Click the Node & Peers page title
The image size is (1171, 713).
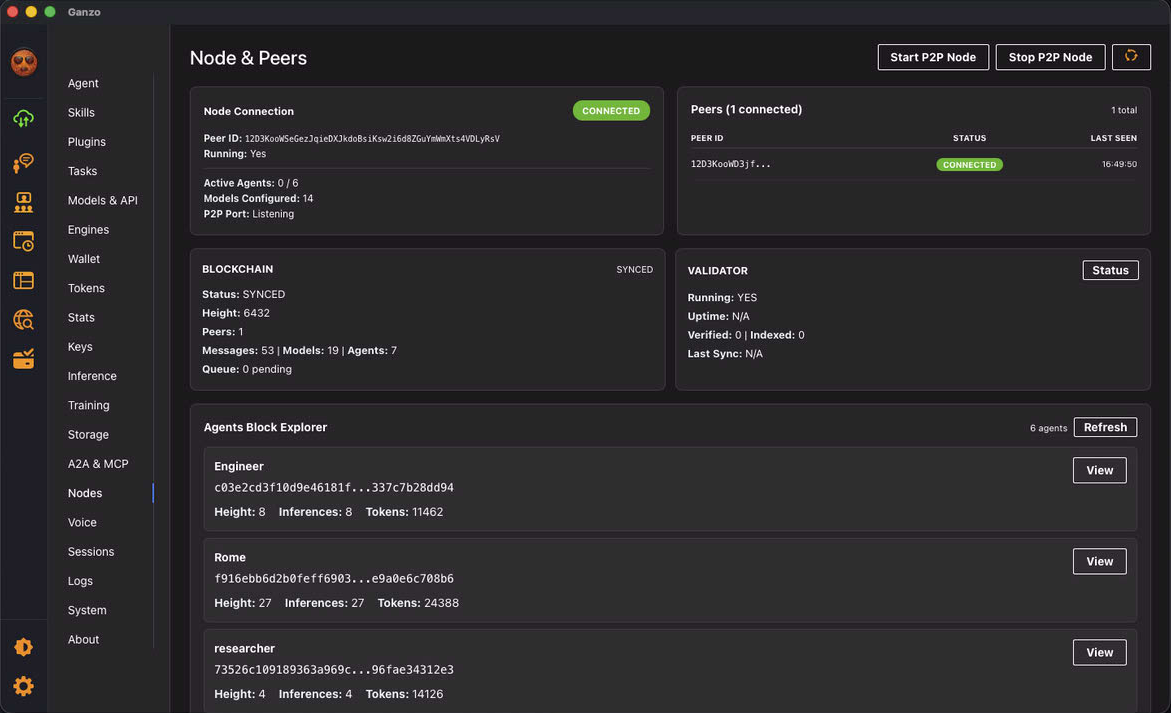pos(248,57)
